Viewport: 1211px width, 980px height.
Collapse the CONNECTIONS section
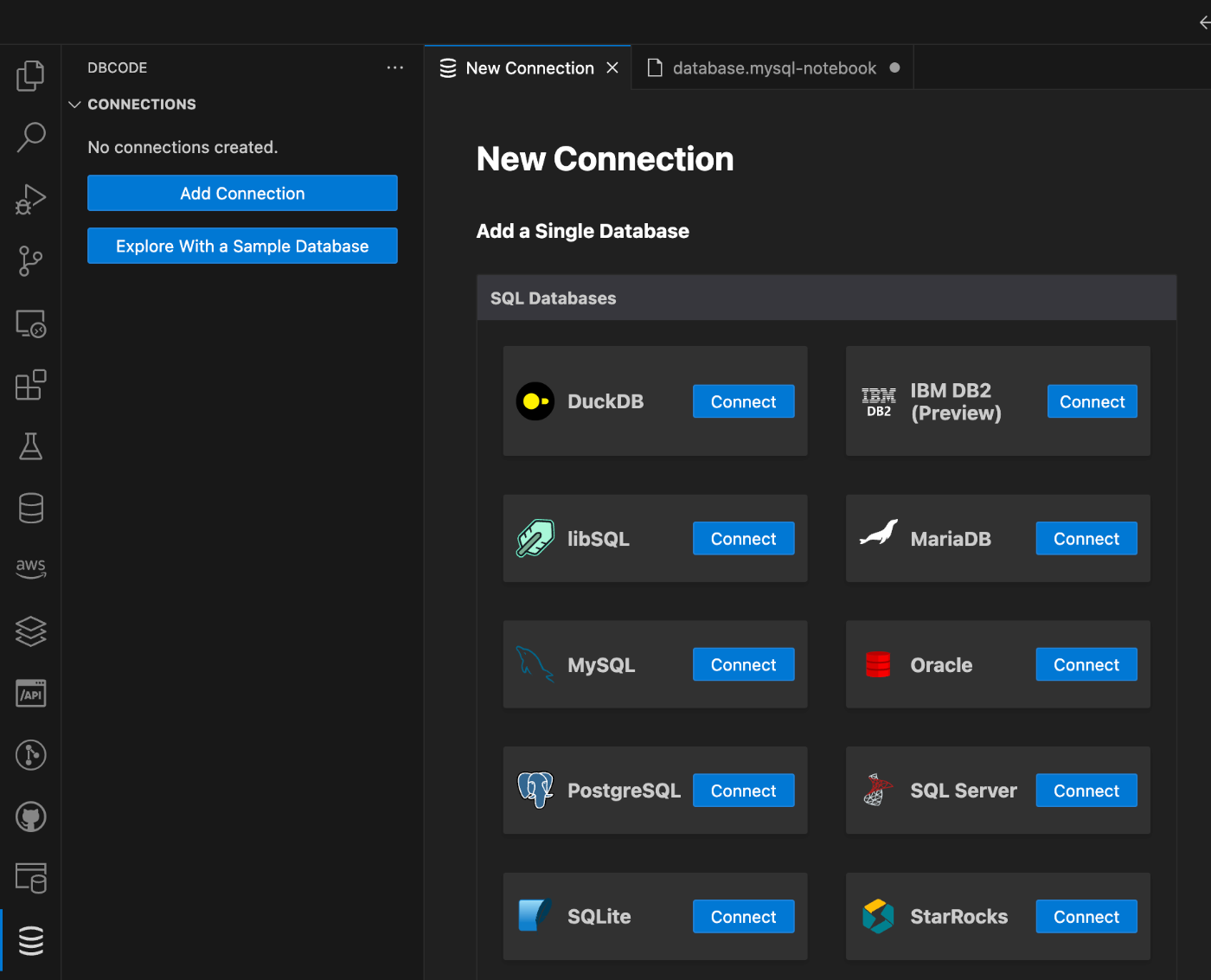(74, 105)
